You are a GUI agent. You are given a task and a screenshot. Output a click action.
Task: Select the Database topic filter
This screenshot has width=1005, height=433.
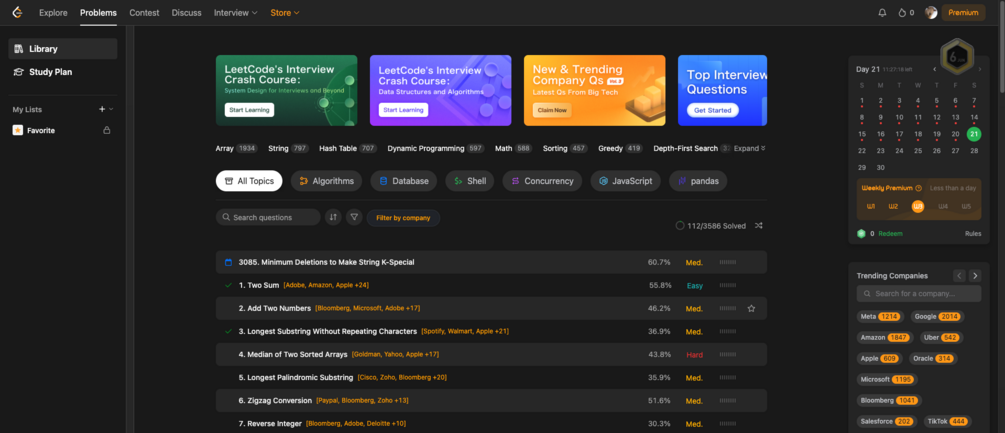[x=404, y=181]
